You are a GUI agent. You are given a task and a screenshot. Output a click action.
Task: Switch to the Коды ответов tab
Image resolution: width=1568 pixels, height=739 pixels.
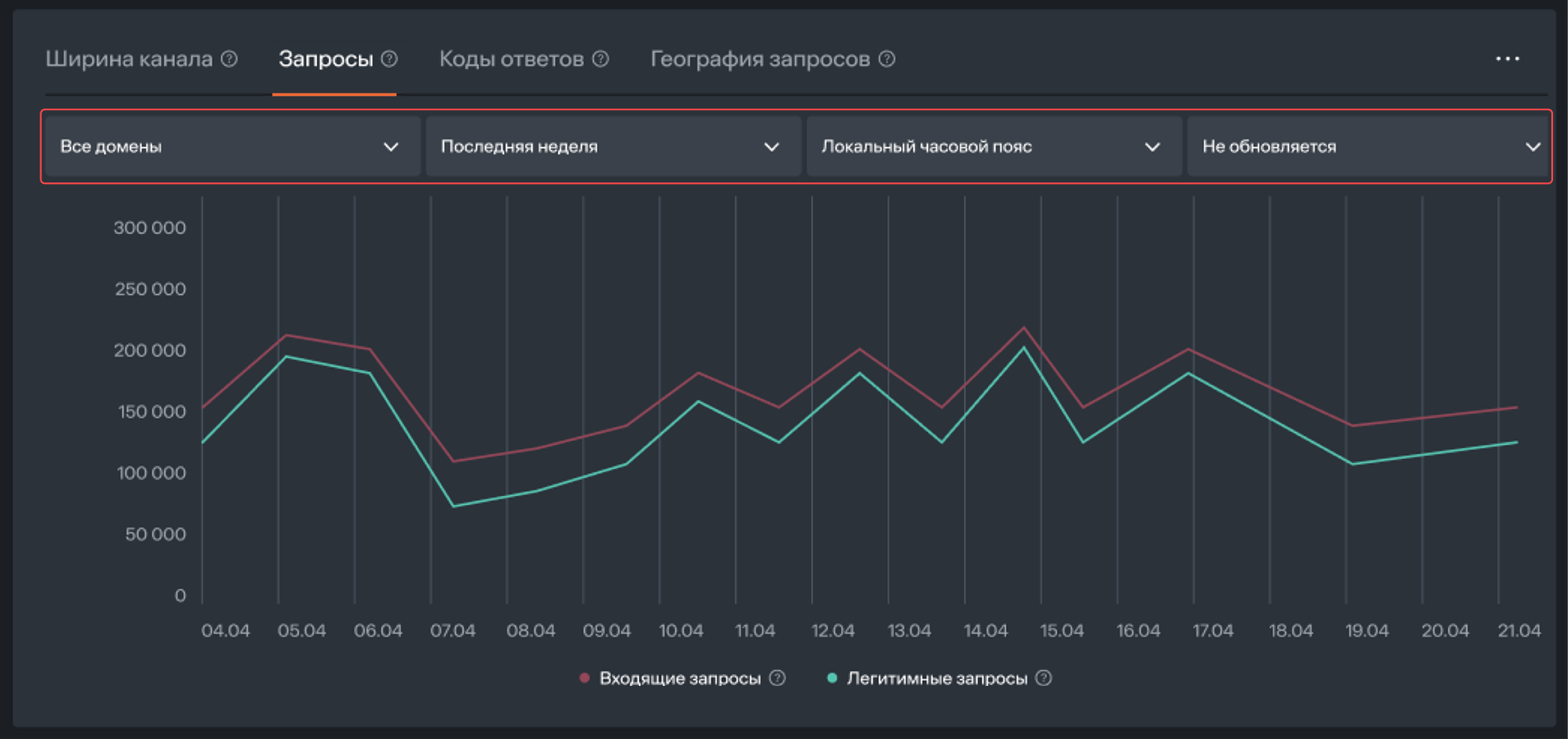click(x=511, y=58)
